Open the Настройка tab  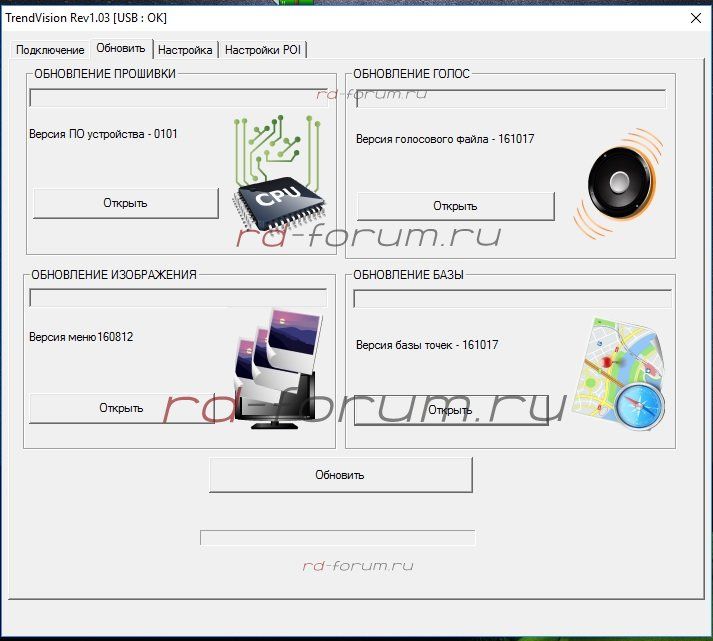coord(185,50)
